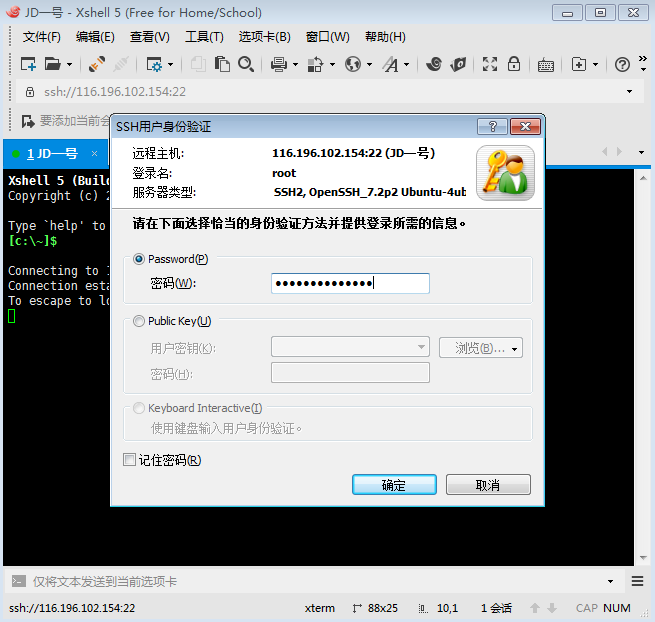The height and width of the screenshot is (622, 655).
Task: Click the 浏览(B)... button
Action: [481, 348]
